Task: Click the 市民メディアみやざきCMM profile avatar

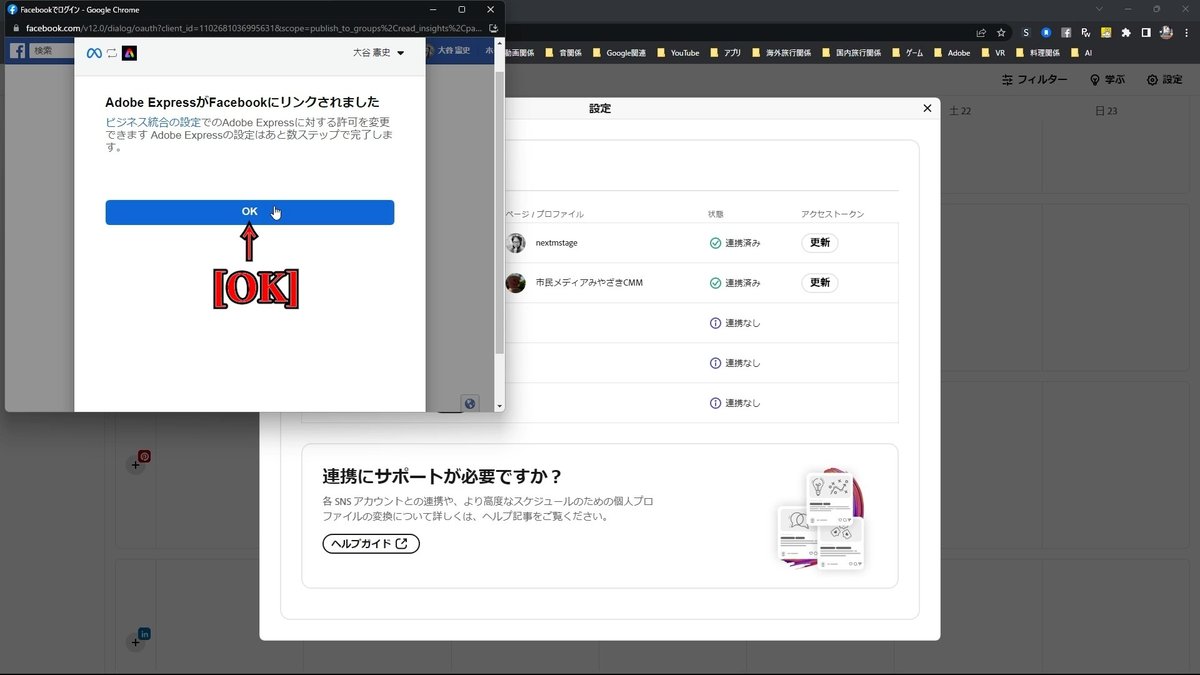Action: pyautogui.click(x=516, y=283)
